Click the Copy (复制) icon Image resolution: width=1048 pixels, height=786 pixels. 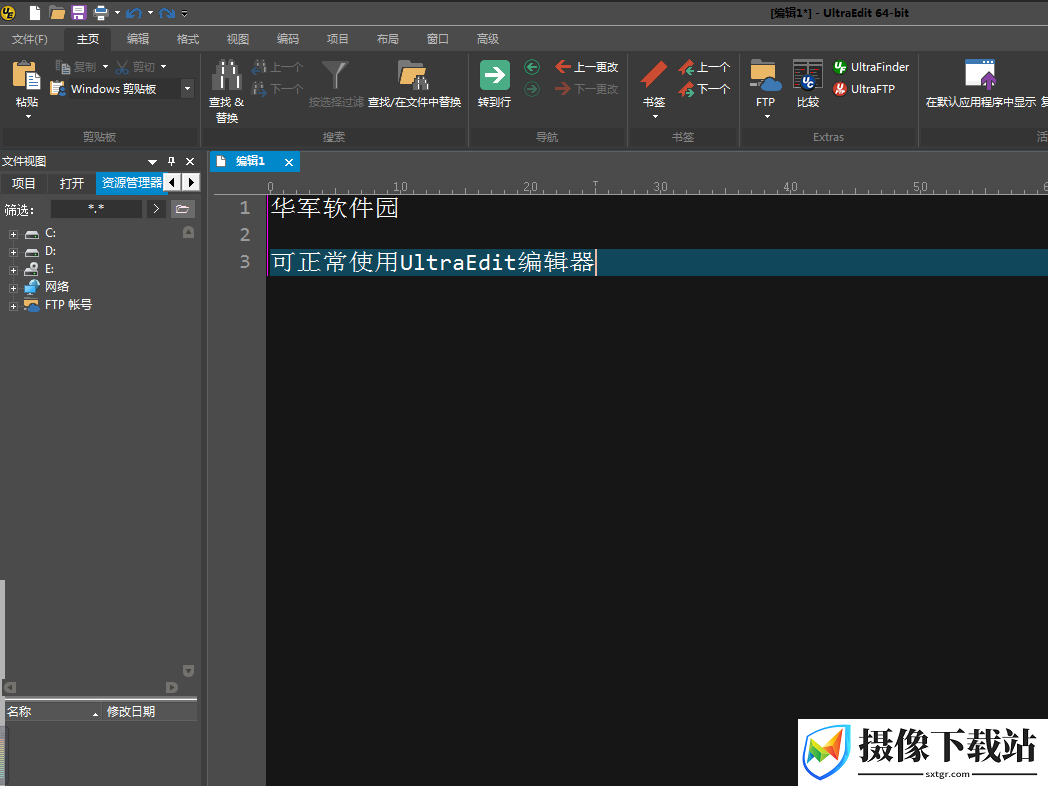pyautogui.click(x=63, y=67)
